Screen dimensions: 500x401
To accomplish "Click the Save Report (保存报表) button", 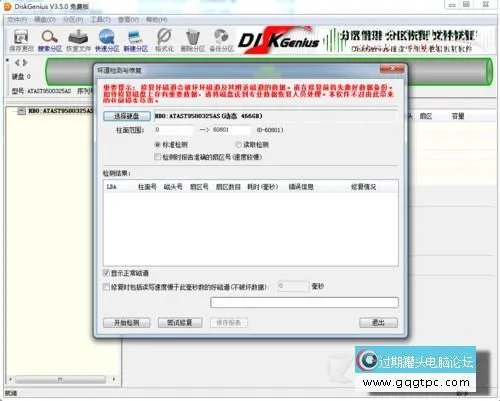I will coord(229,323).
